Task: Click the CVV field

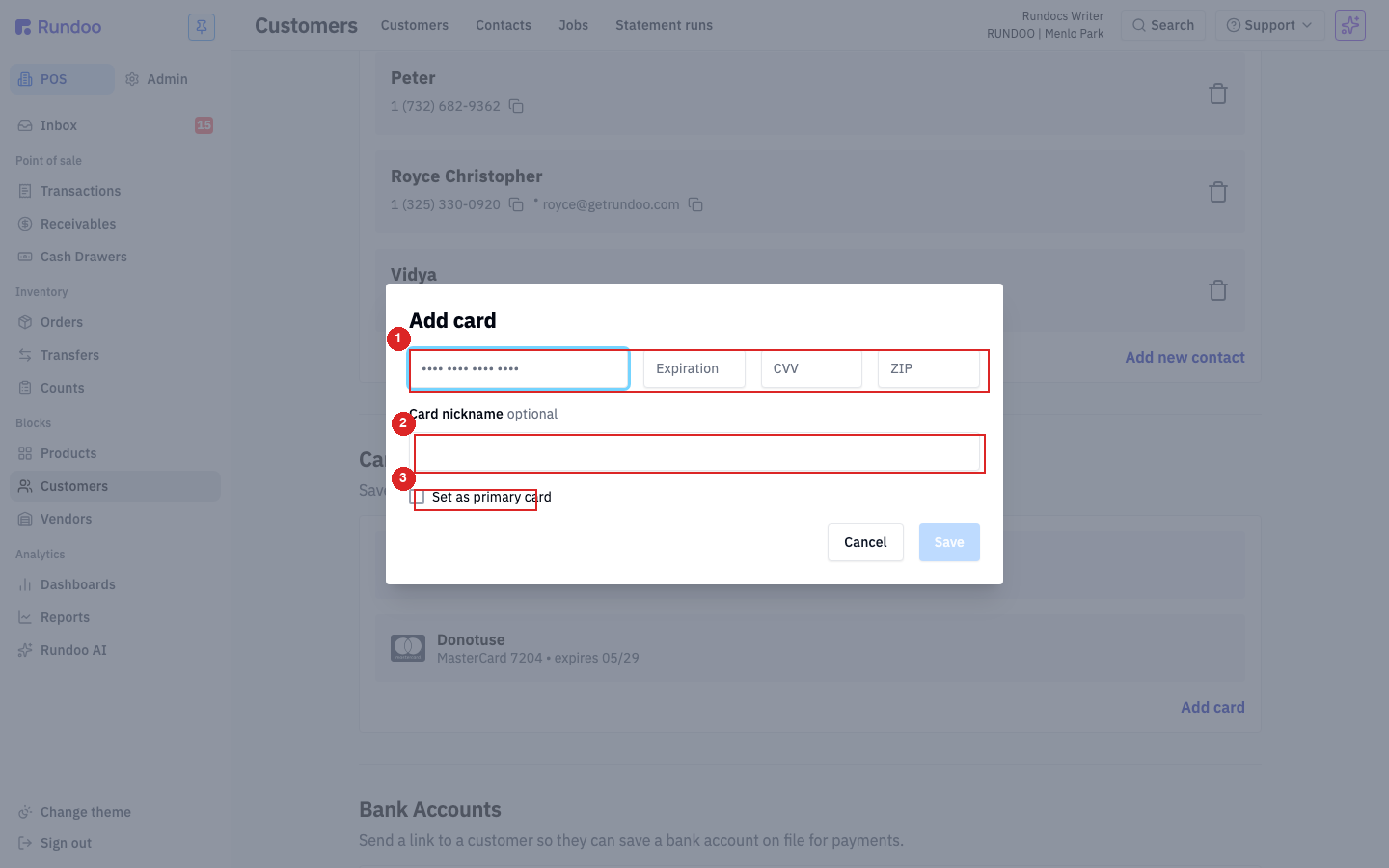Action: (x=811, y=368)
